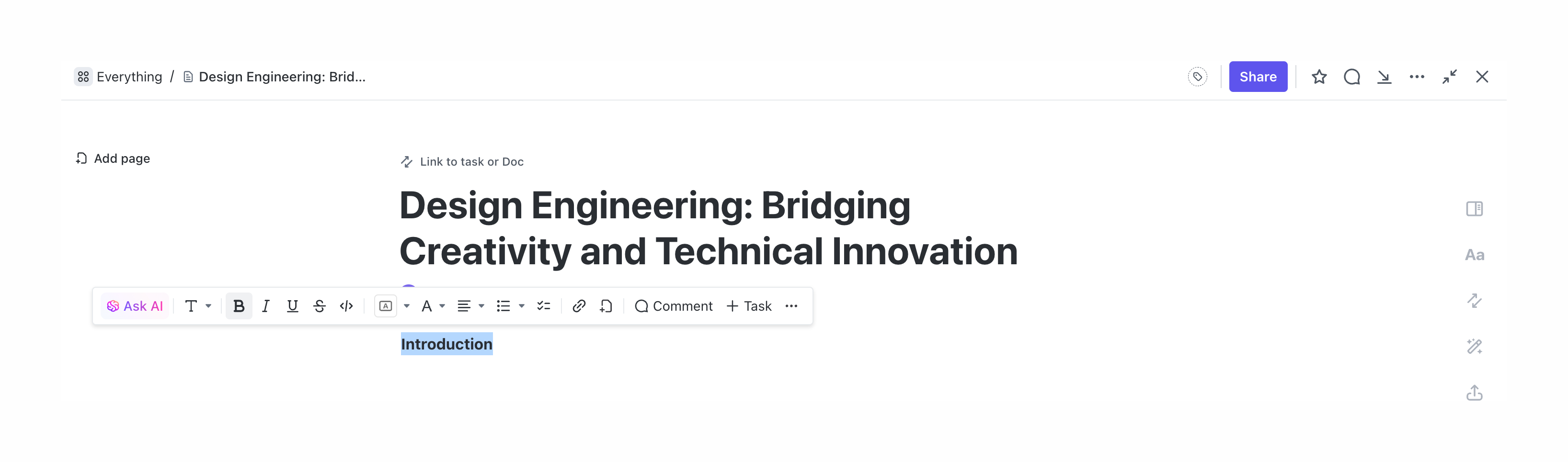Screen dimensions: 1568x462
Task: Click the export icon in right sidebar
Action: click(1474, 393)
